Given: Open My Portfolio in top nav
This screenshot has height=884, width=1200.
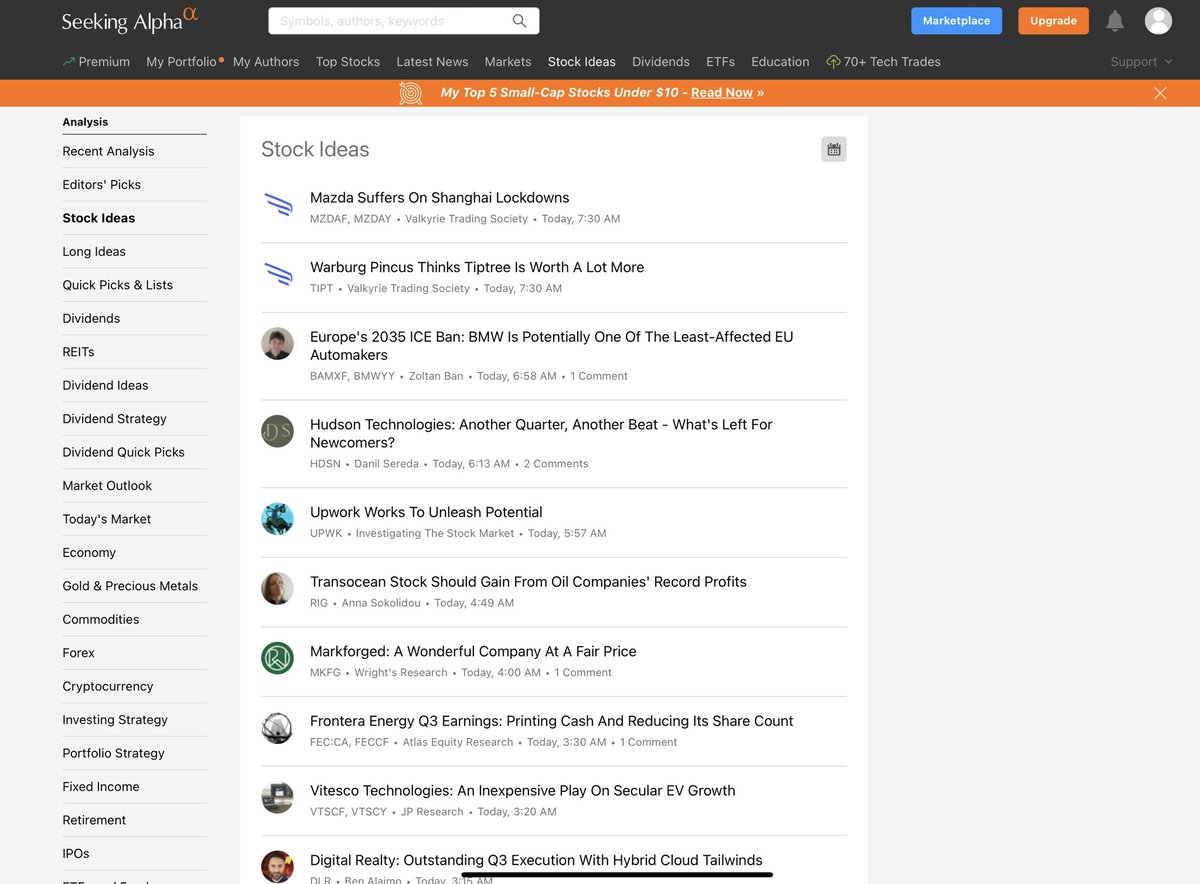Looking at the screenshot, I should click(x=181, y=62).
